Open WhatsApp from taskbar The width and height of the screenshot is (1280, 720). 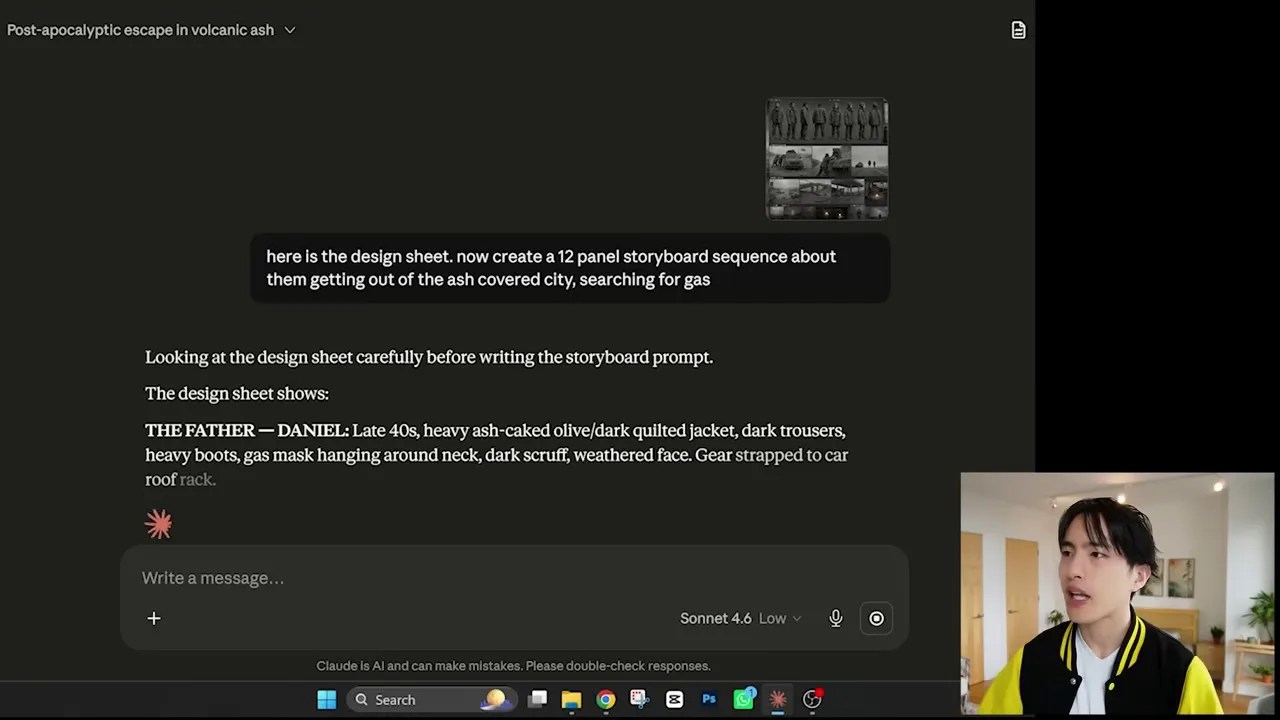(743, 699)
